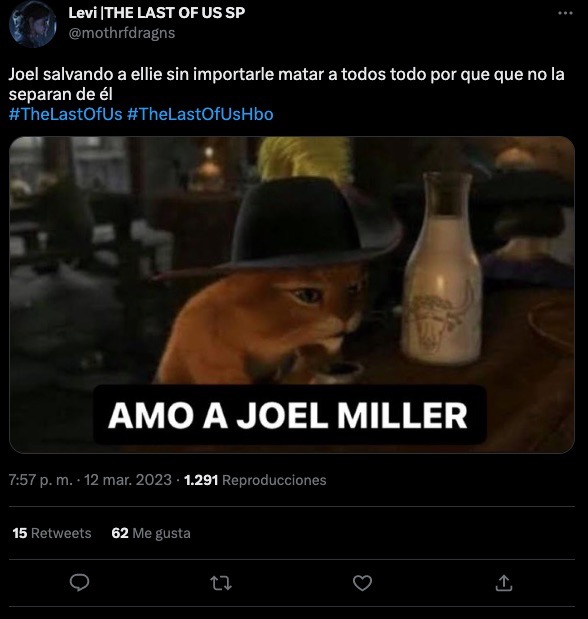Click the reply speech bubble icon
Screen dimensions: 588x619
point(79,583)
